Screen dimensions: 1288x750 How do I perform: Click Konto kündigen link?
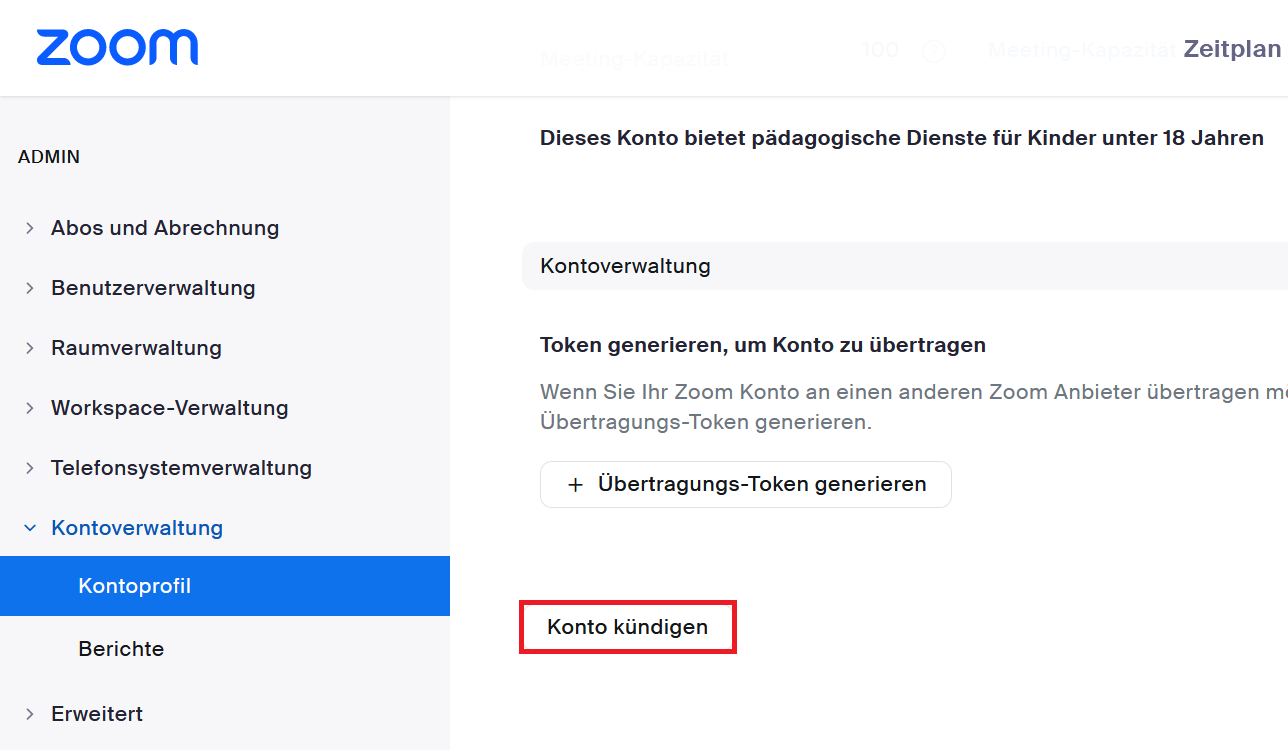627,627
